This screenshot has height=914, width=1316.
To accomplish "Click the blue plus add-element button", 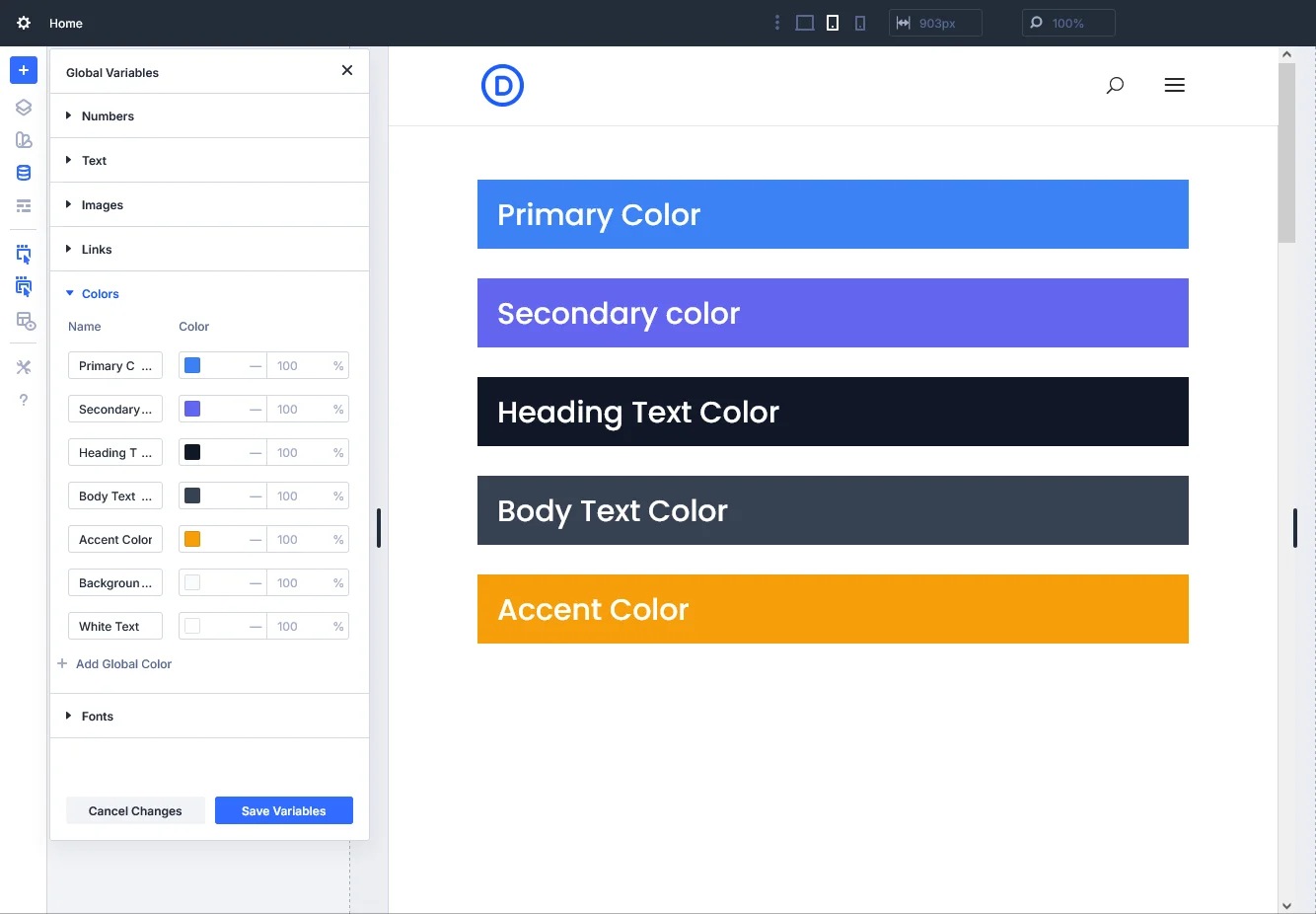I will click(24, 70).
